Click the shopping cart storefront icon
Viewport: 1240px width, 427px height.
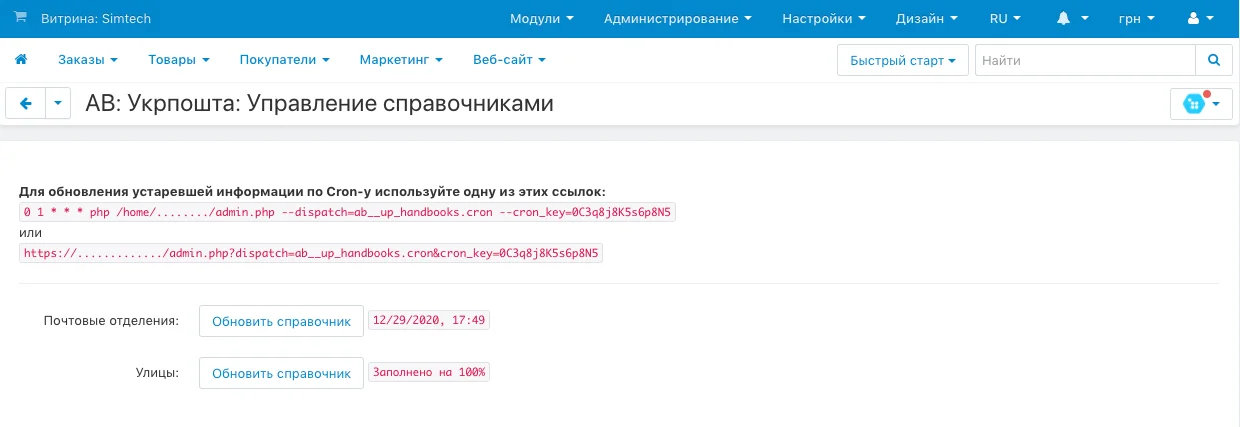coord(20,18)
